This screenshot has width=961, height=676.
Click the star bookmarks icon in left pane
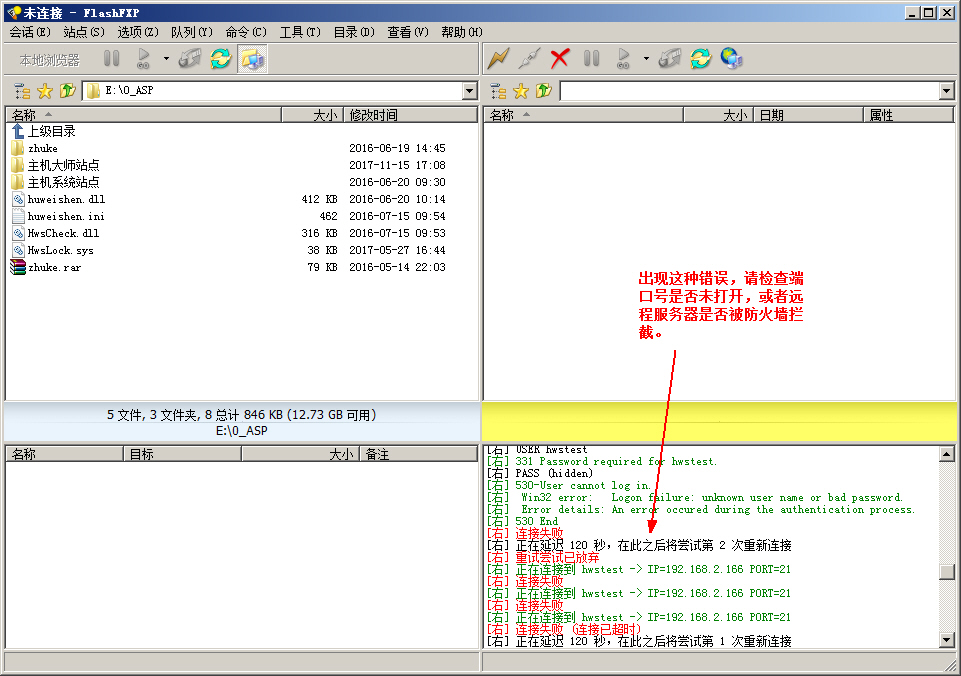coord(45,91)
